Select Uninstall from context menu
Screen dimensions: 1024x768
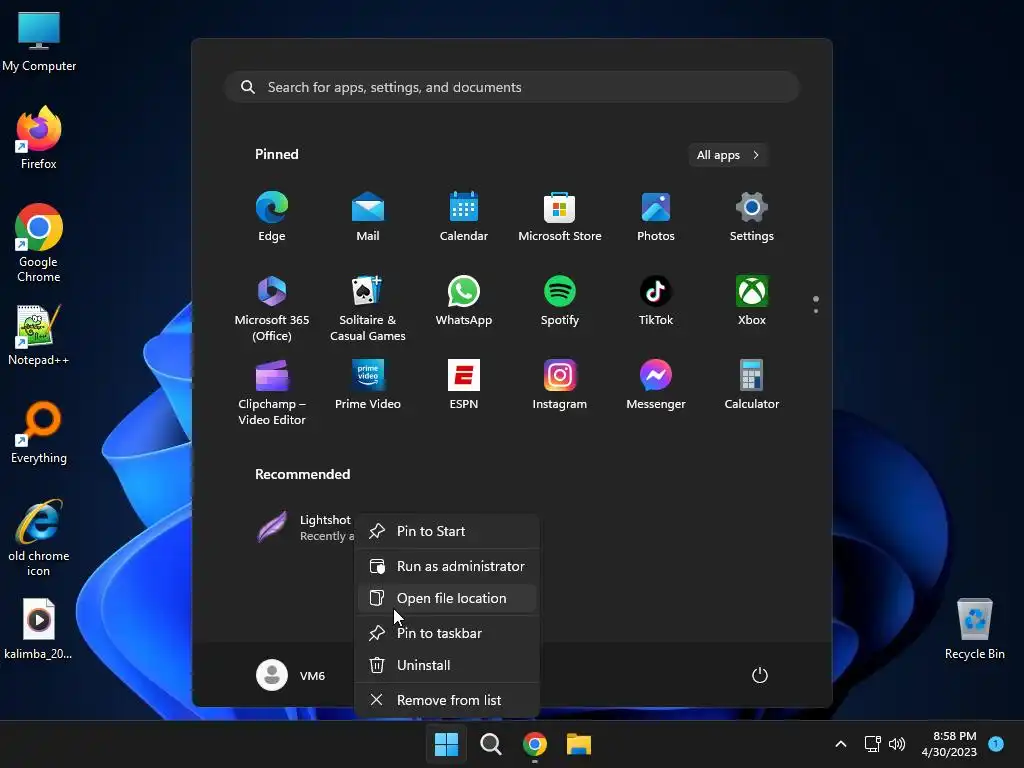[x=447, y=665]
